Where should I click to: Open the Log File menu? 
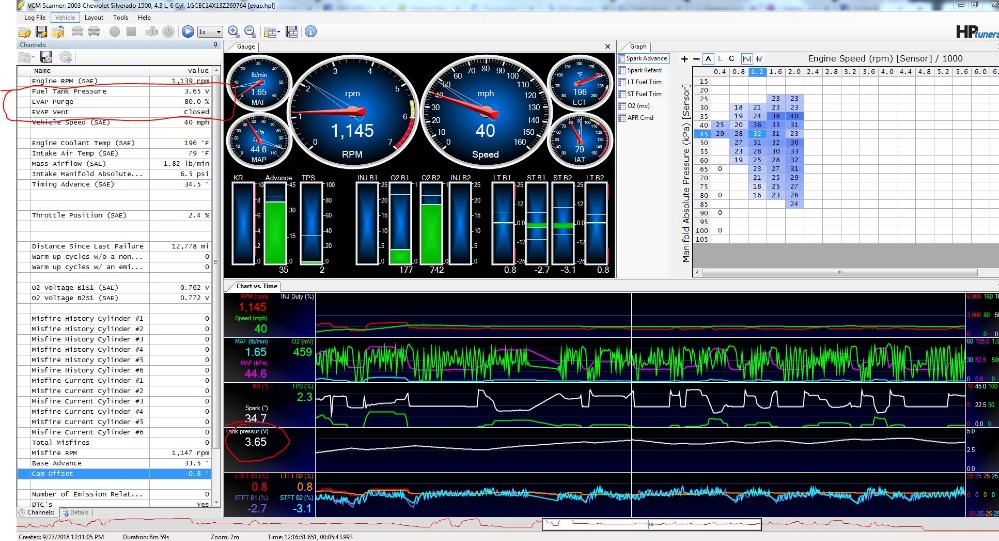[34, 18]
